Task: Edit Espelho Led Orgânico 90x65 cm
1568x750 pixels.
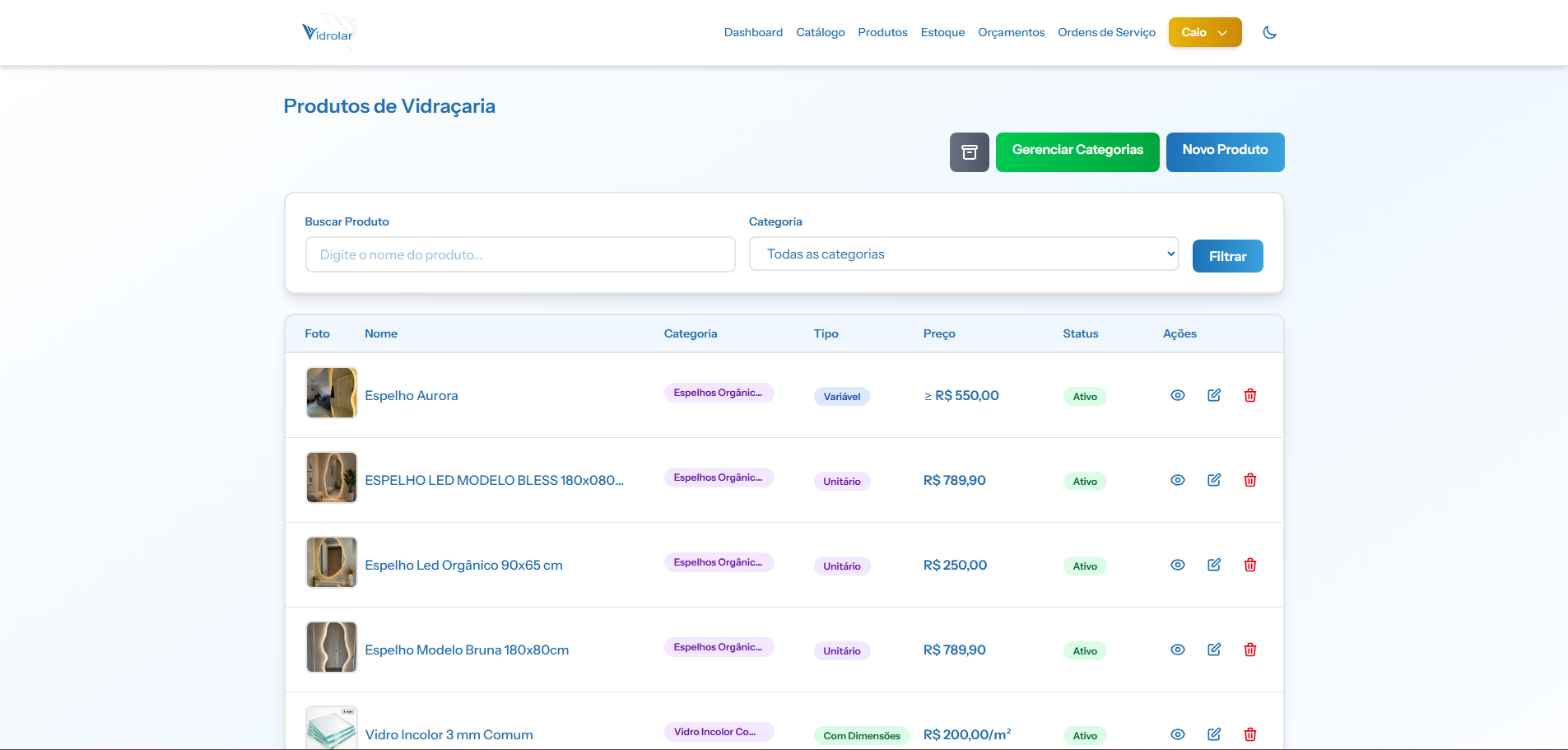Action: pyautogui.click(x=1214, y=565)
